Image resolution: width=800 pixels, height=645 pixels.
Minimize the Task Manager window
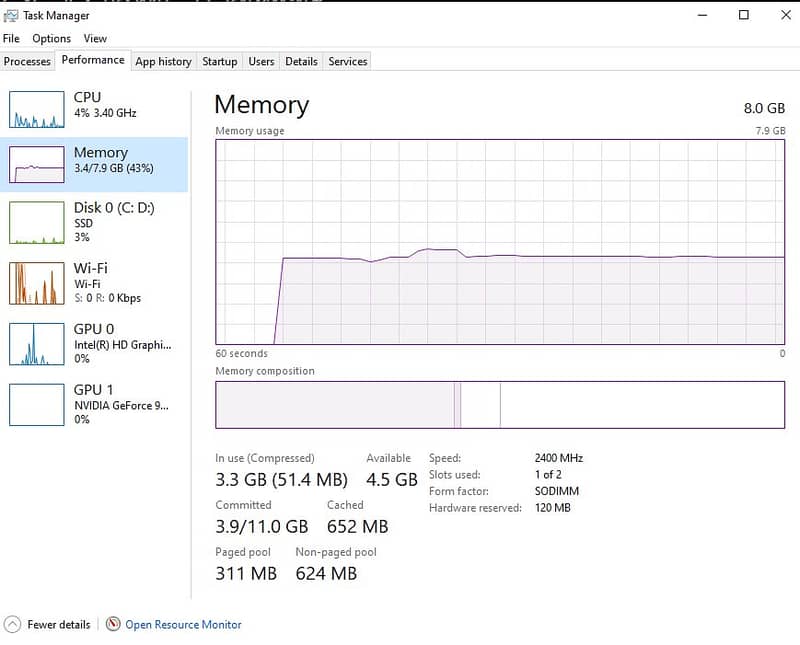703,15
